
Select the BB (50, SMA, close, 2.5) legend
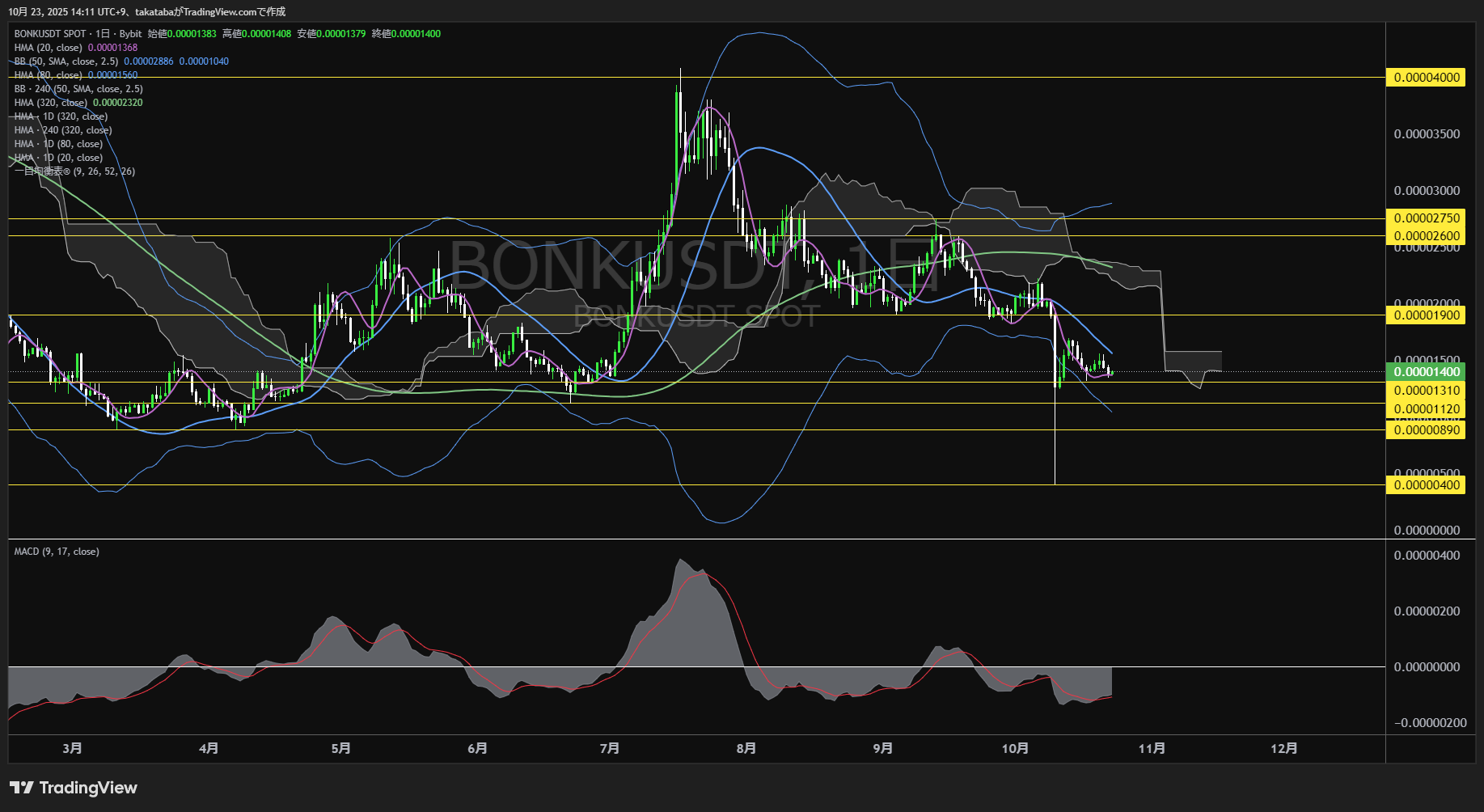pos(66,61)
